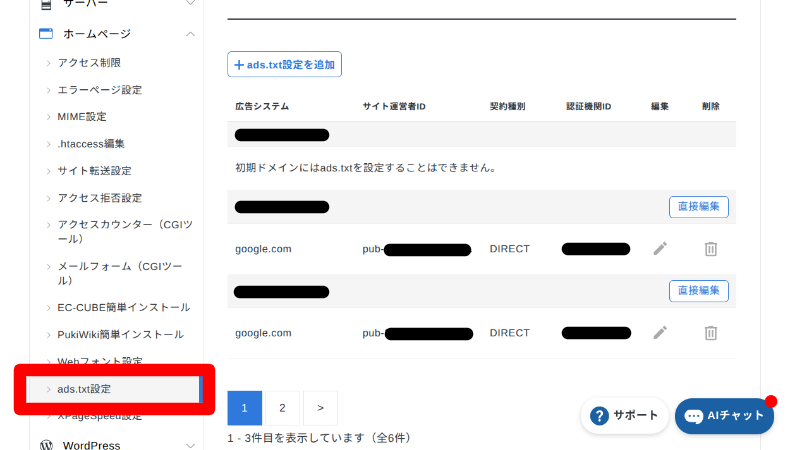This screenshot has height=450, width=790.
Task: Click the サイト運営者ID column header
Action: click(394, 106)
